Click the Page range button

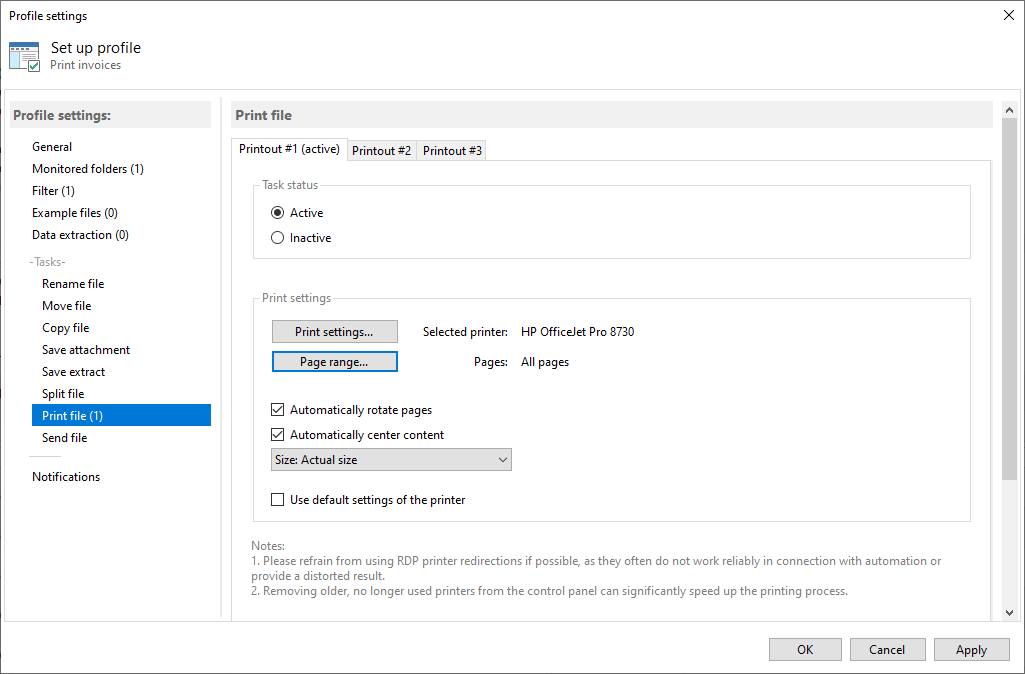(334, 362)
